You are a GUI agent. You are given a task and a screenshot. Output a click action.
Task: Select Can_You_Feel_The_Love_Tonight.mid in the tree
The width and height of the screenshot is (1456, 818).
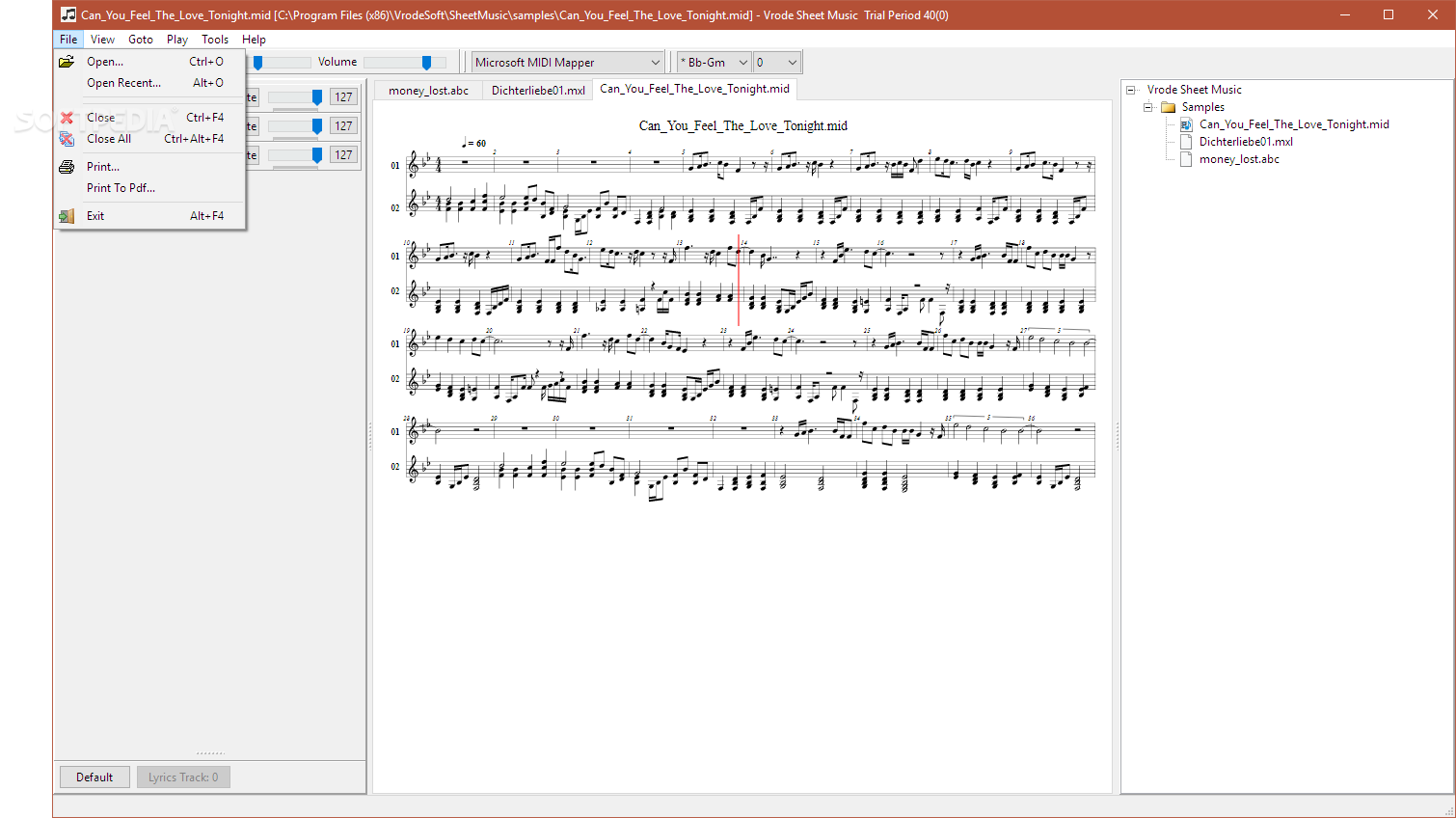click(x=1294, y=124)
